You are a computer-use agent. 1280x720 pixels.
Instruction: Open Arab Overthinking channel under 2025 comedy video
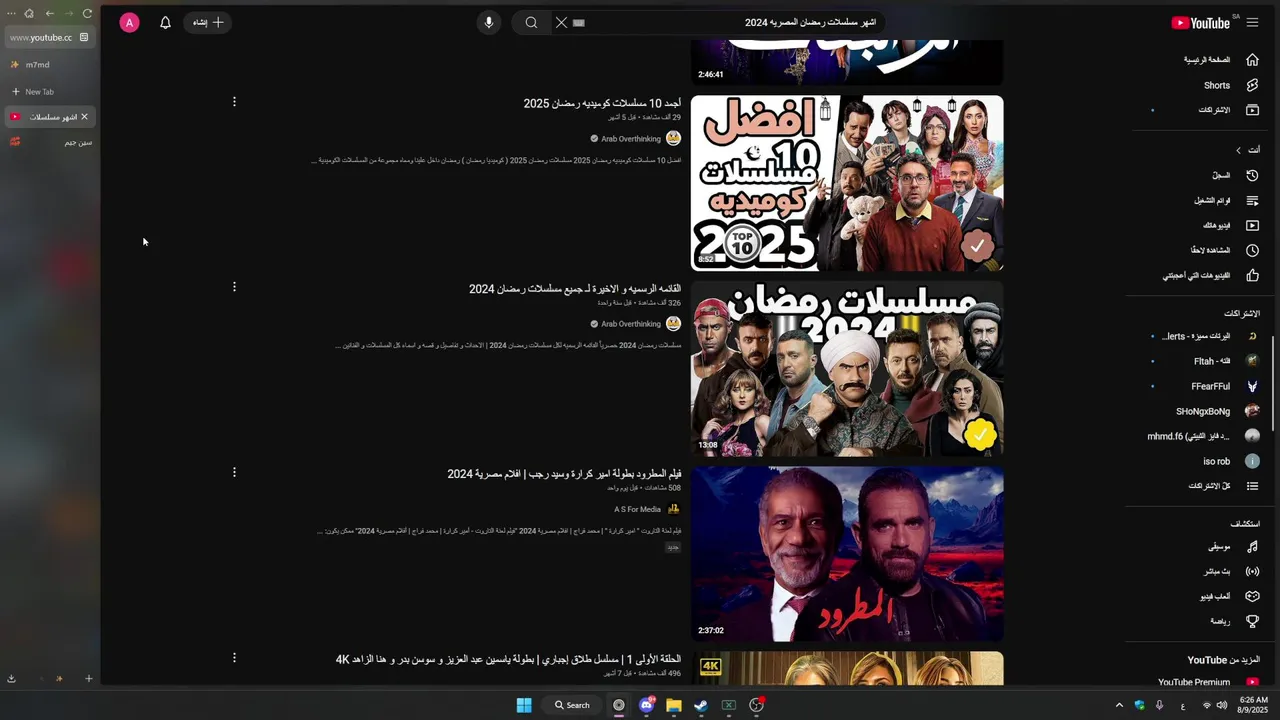tap(631, 139)
